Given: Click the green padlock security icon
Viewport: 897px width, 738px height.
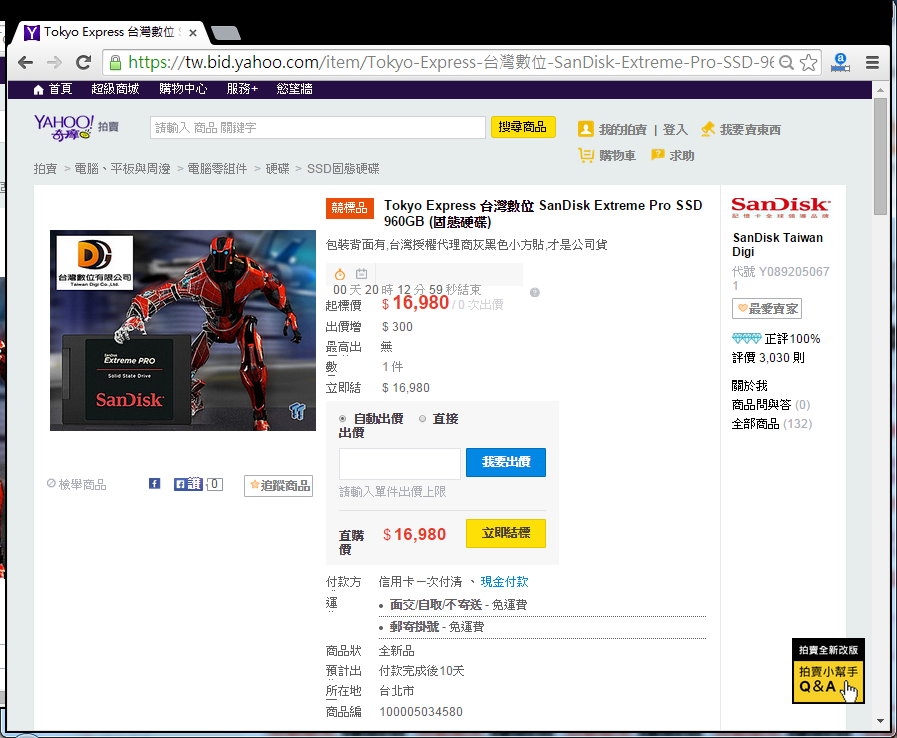Looking at the screenshot, I should pyautogui.click(x=115, y=62).
